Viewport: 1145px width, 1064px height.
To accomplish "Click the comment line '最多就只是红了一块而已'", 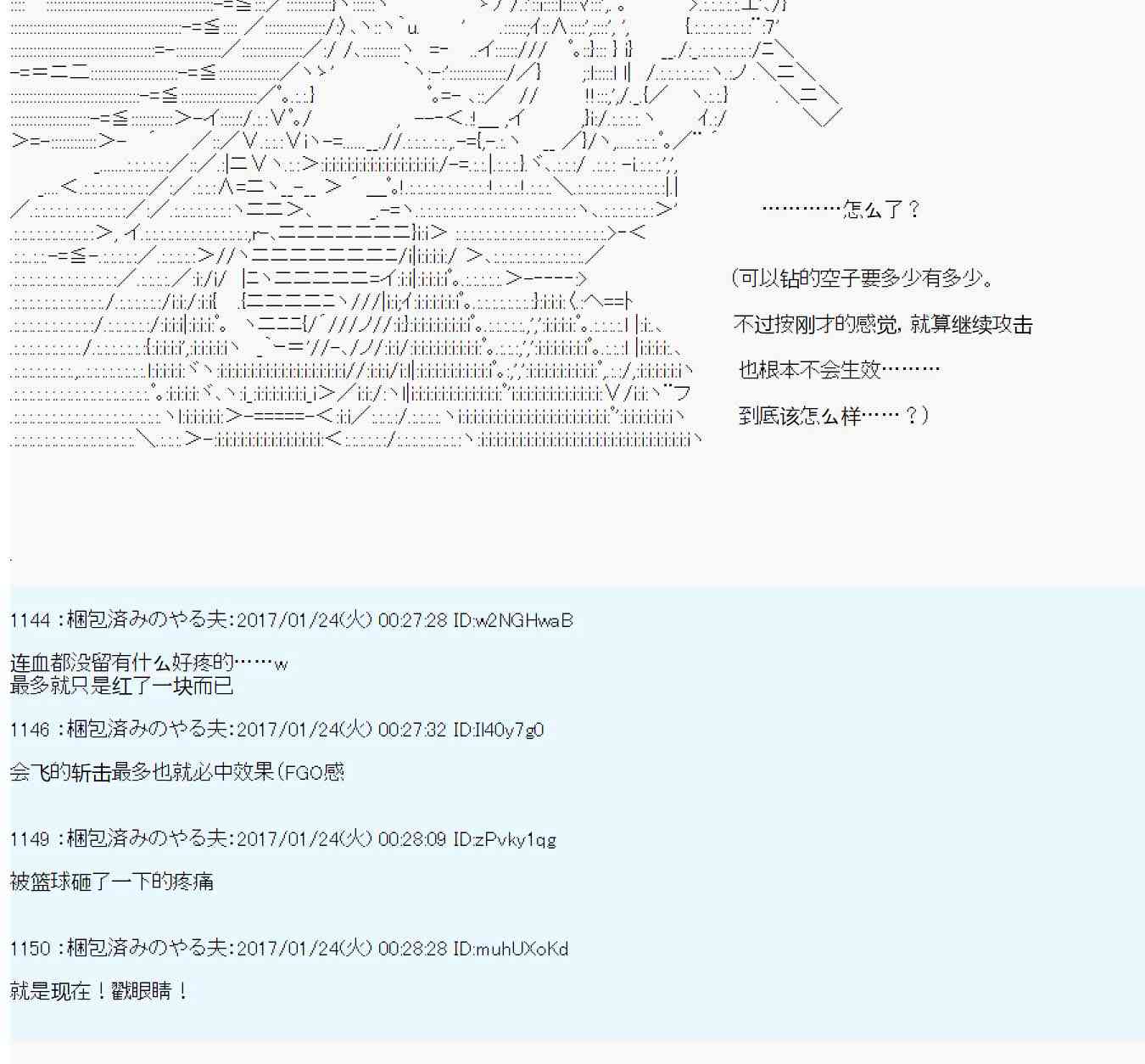I will 121,686.
